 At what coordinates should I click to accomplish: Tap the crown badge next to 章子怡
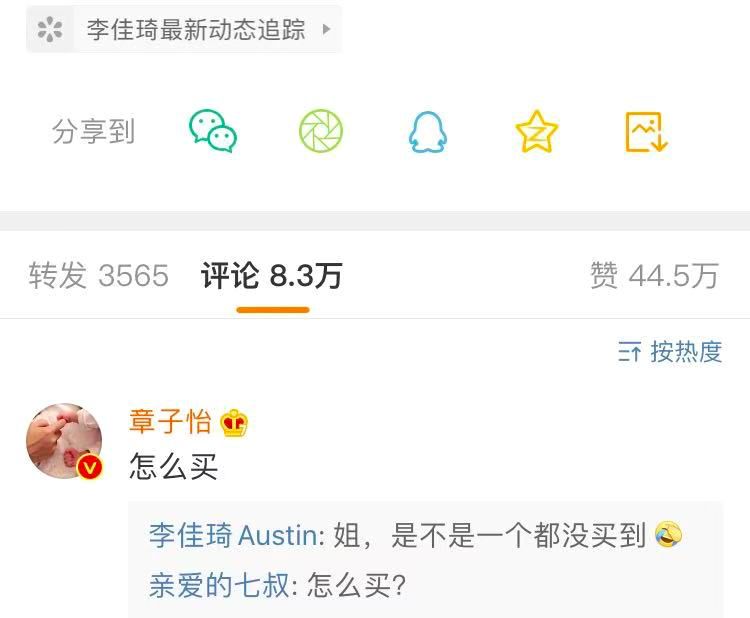tap(234, 423)
